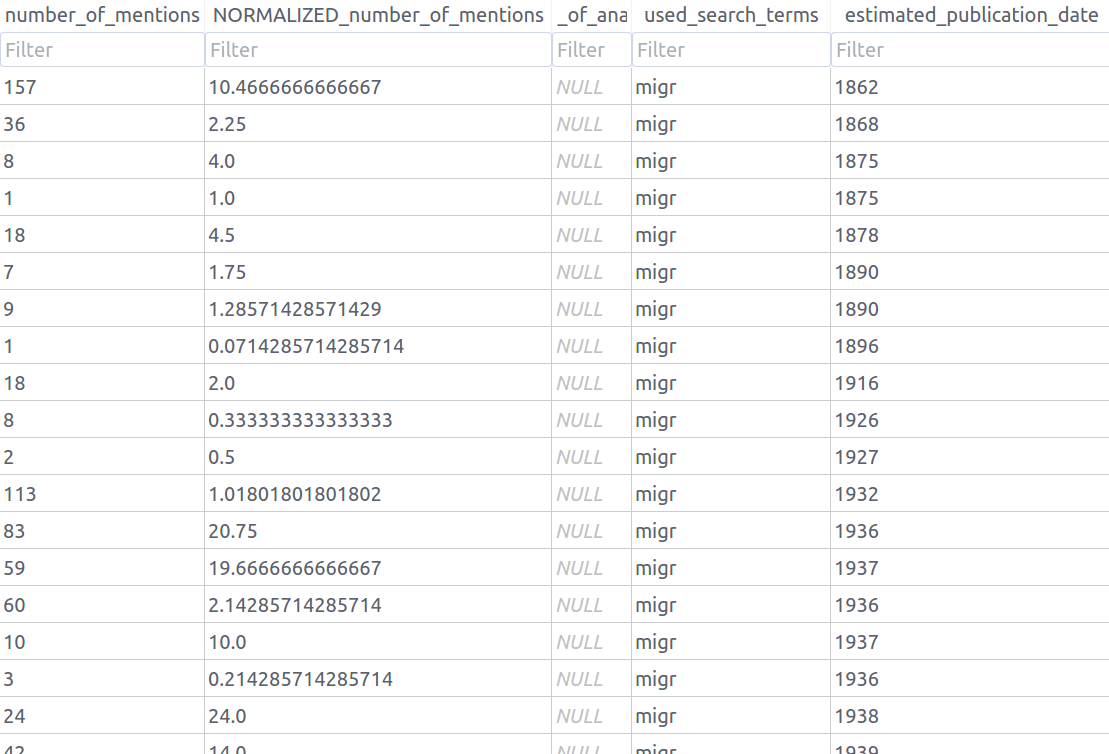
Task: Select the cell containing 10.4666666666667
Action: point(378,87)
